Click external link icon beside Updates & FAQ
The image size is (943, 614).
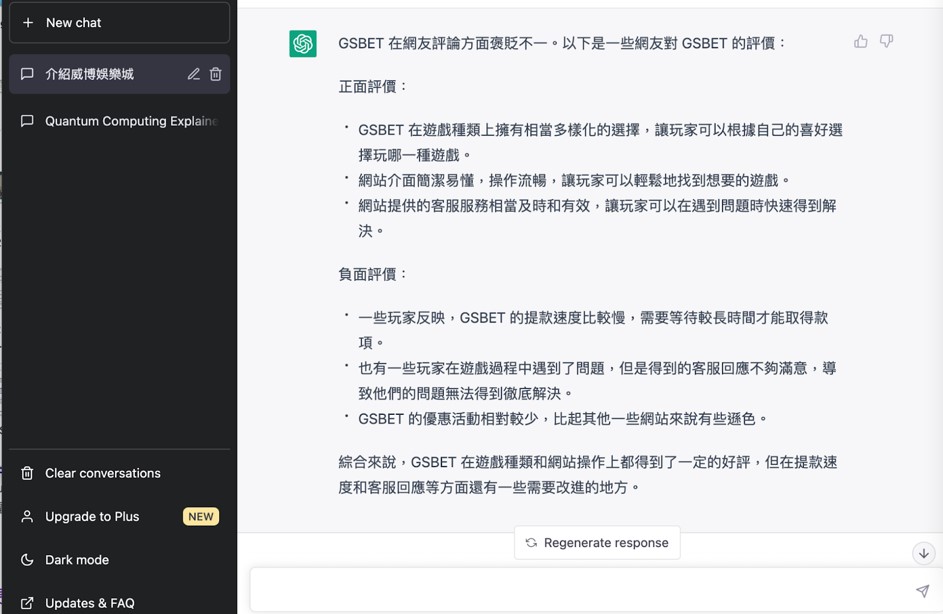(27, 603)
